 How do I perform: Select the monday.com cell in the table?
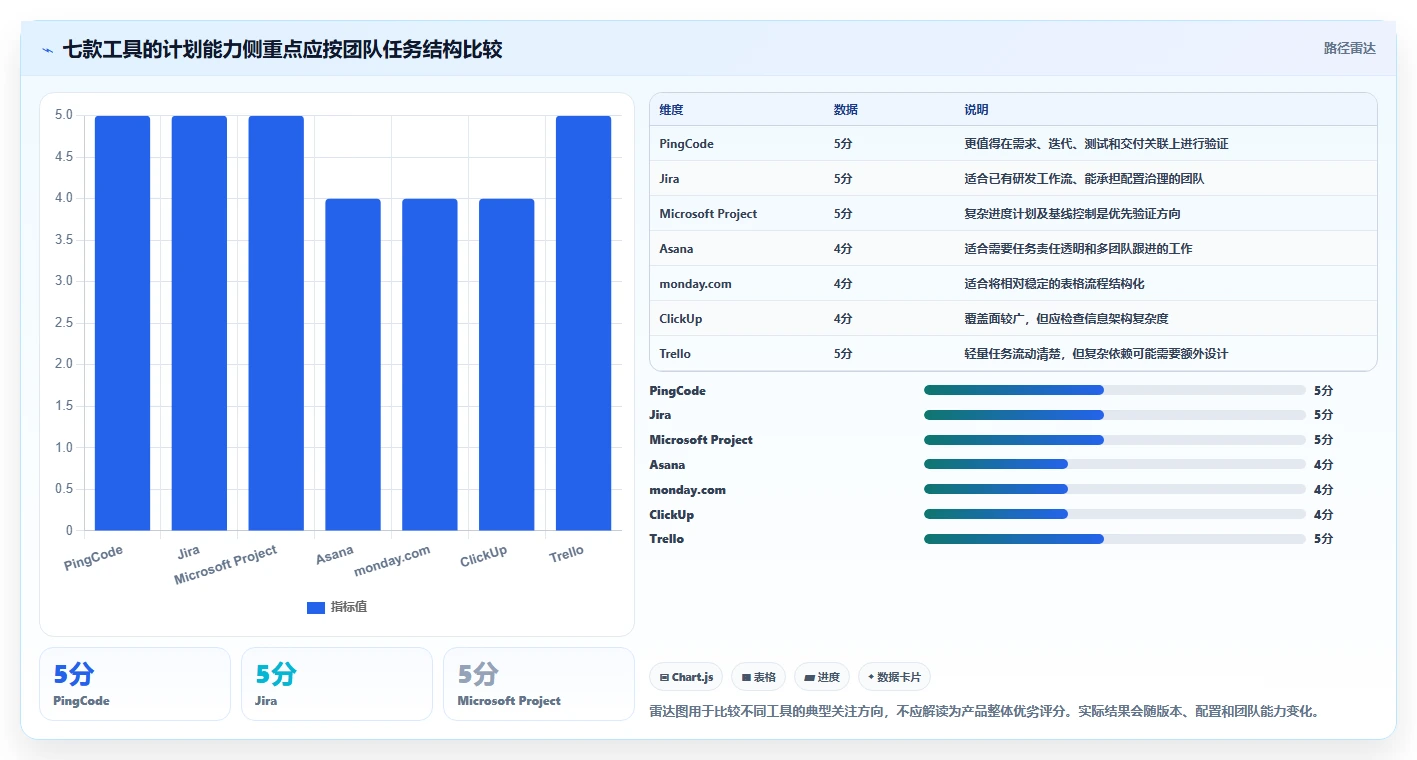click(696, 284)
